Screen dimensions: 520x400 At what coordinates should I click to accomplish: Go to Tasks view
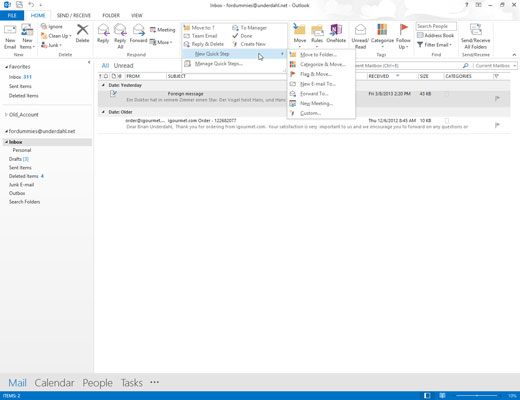(132, 383)
